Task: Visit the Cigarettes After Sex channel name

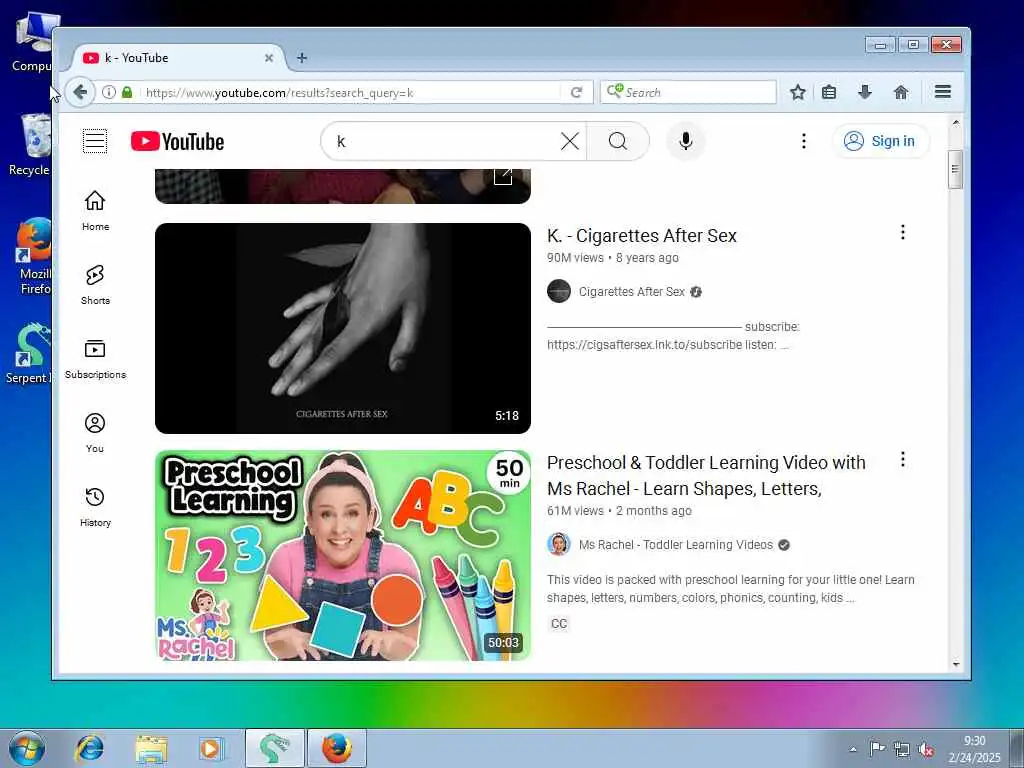Action: point(632,292)
